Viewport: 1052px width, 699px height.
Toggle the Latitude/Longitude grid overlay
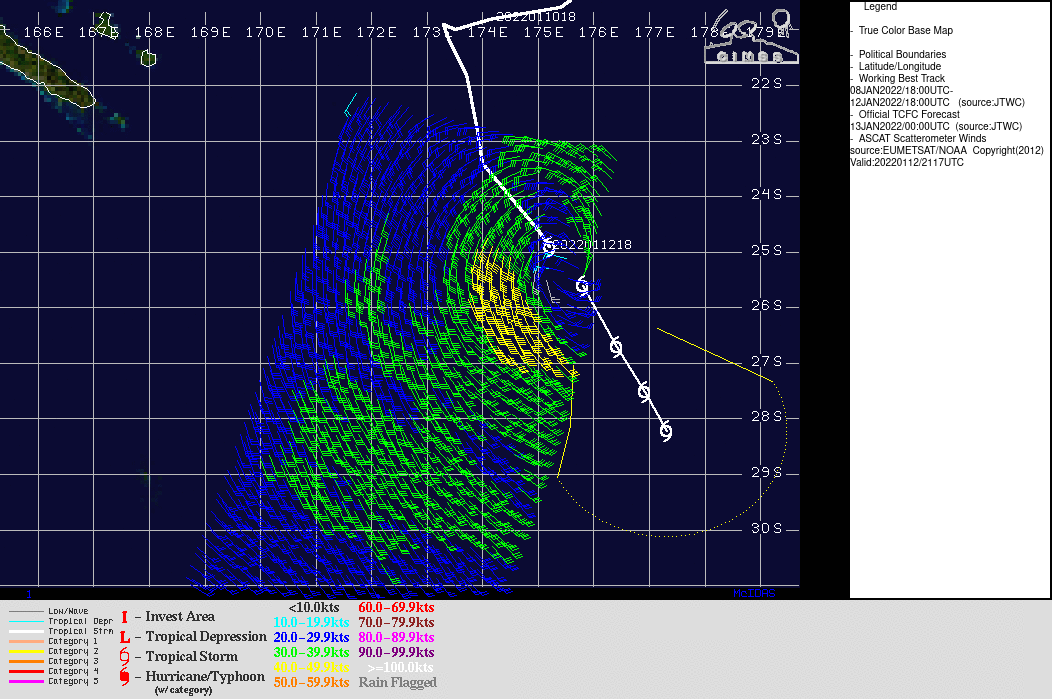pyautogui.click(x=898, y=66)
